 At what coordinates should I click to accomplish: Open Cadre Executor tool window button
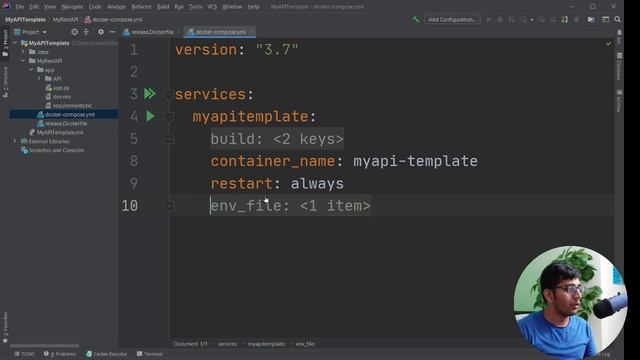coord(107,354)
